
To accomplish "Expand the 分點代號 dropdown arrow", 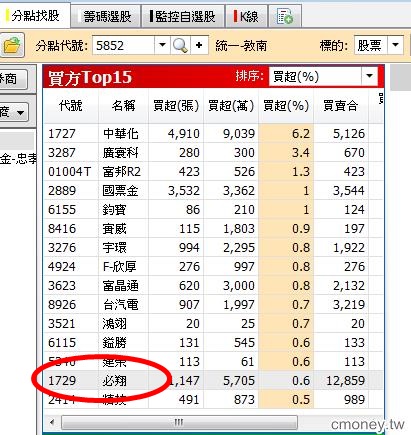I will point(162,45).
